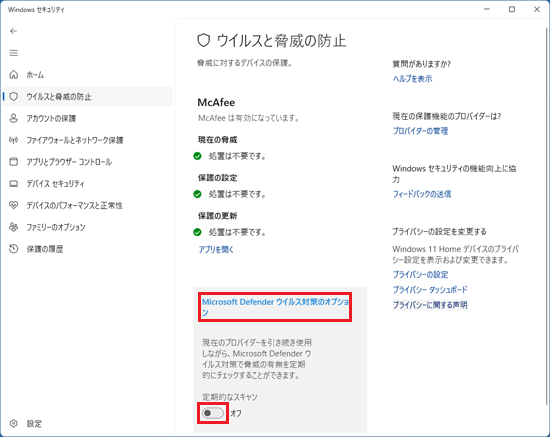The image size is (550, 437).
Task: Click the McAfee は有効になっています text
Action: 248,118
